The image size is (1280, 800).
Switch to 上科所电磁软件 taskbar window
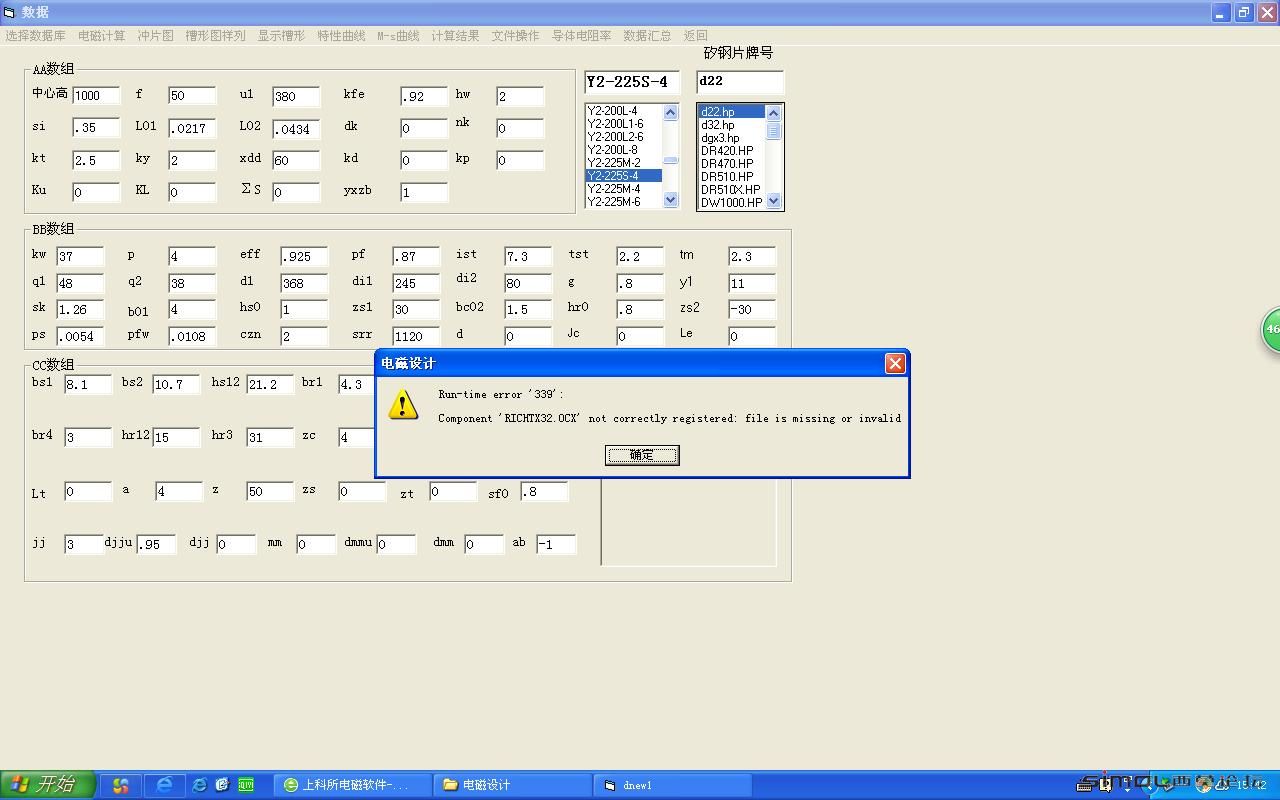click(x=353, y=785)
